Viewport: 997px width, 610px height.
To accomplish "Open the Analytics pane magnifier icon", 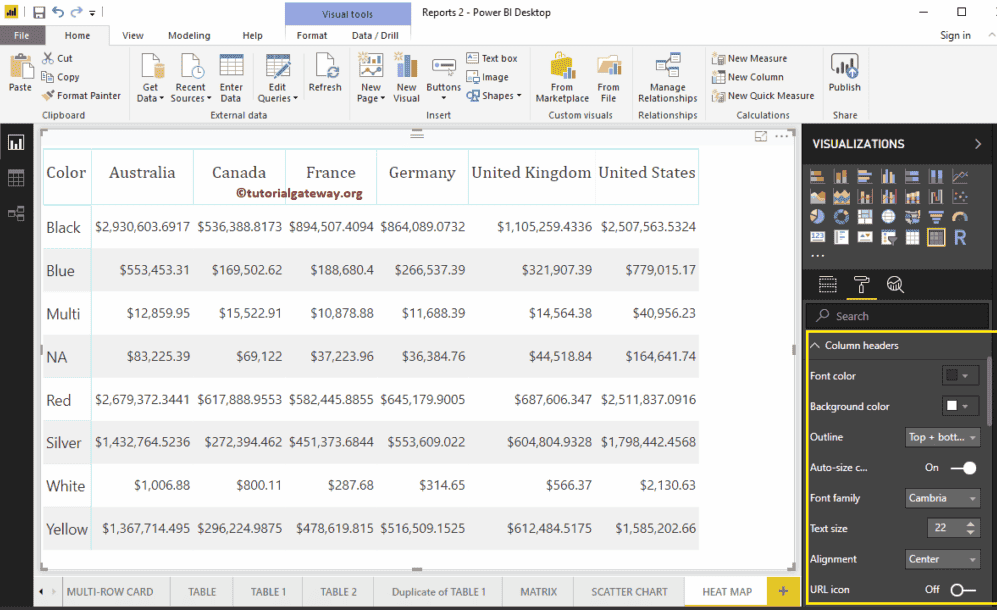I will click(897, 285).
